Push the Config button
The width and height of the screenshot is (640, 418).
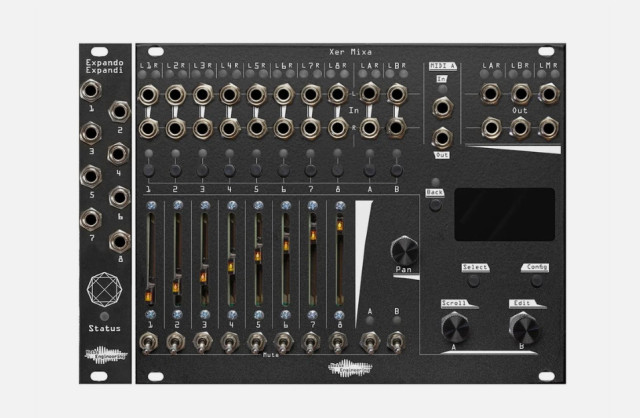coord(536,280)
